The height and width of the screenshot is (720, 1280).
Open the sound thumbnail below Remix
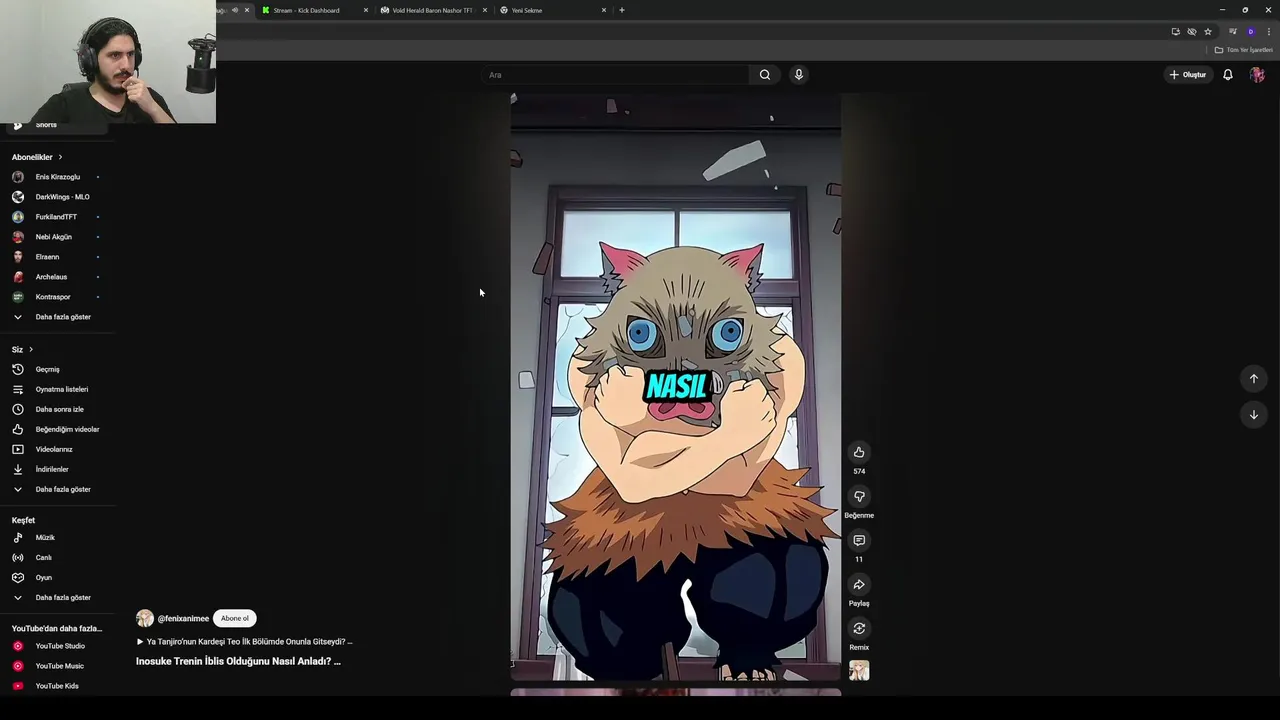(859, 671)
